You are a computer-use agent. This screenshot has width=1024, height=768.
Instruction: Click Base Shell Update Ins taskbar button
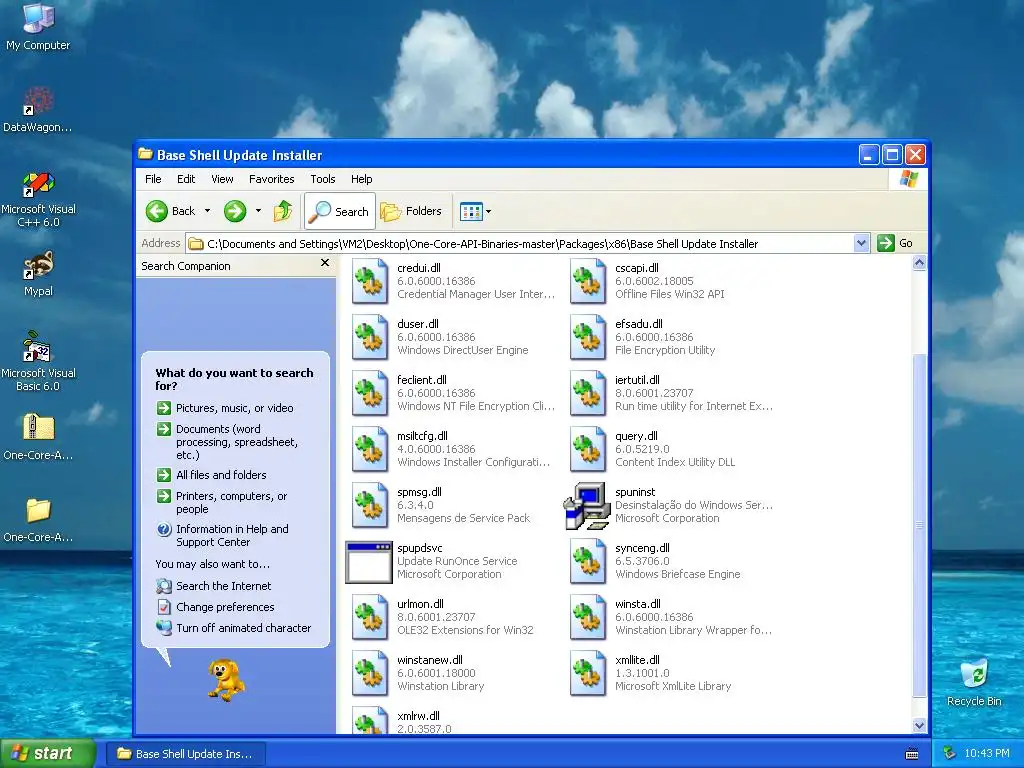[x=185, y=754]
